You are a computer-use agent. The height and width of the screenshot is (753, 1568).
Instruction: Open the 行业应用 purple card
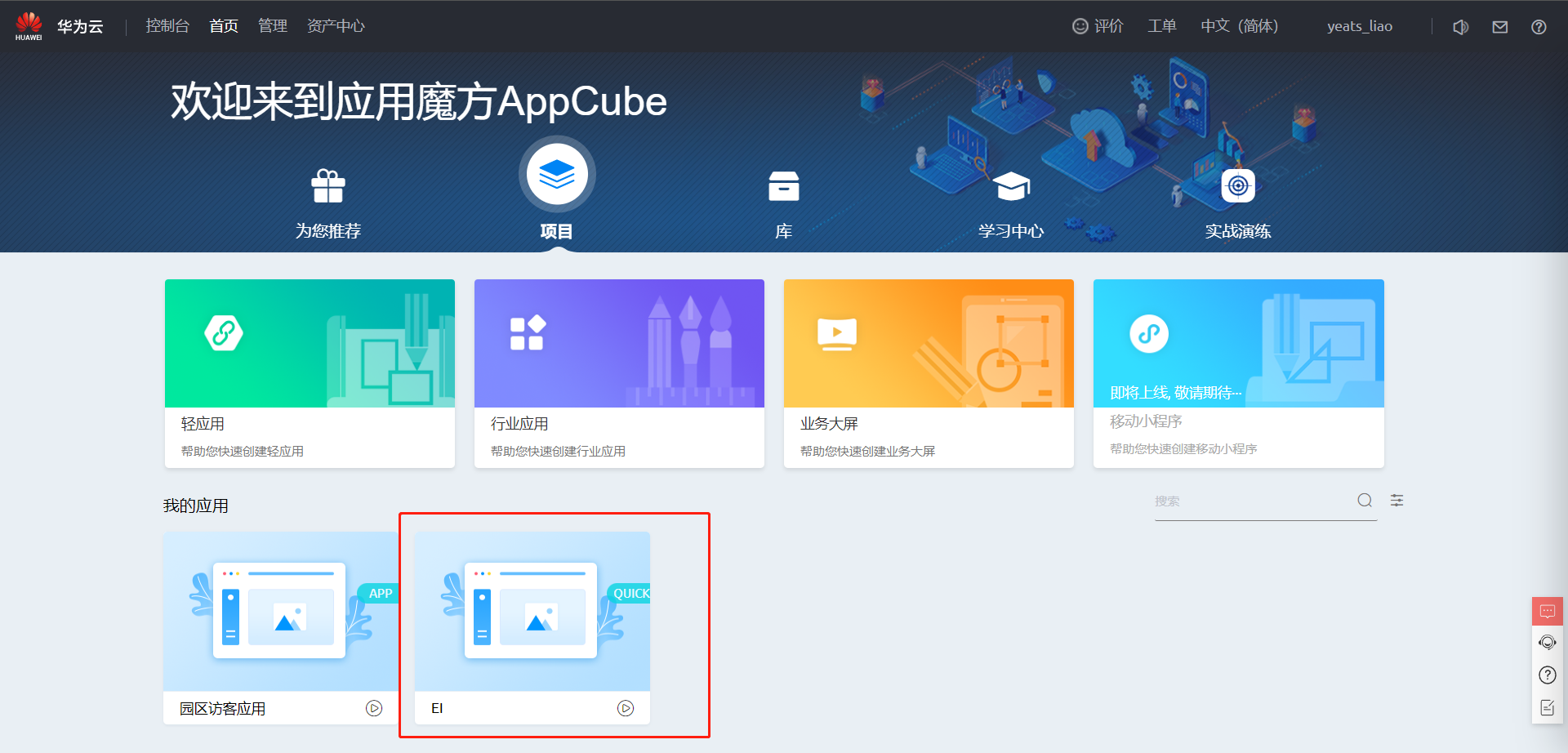[619, 373]
